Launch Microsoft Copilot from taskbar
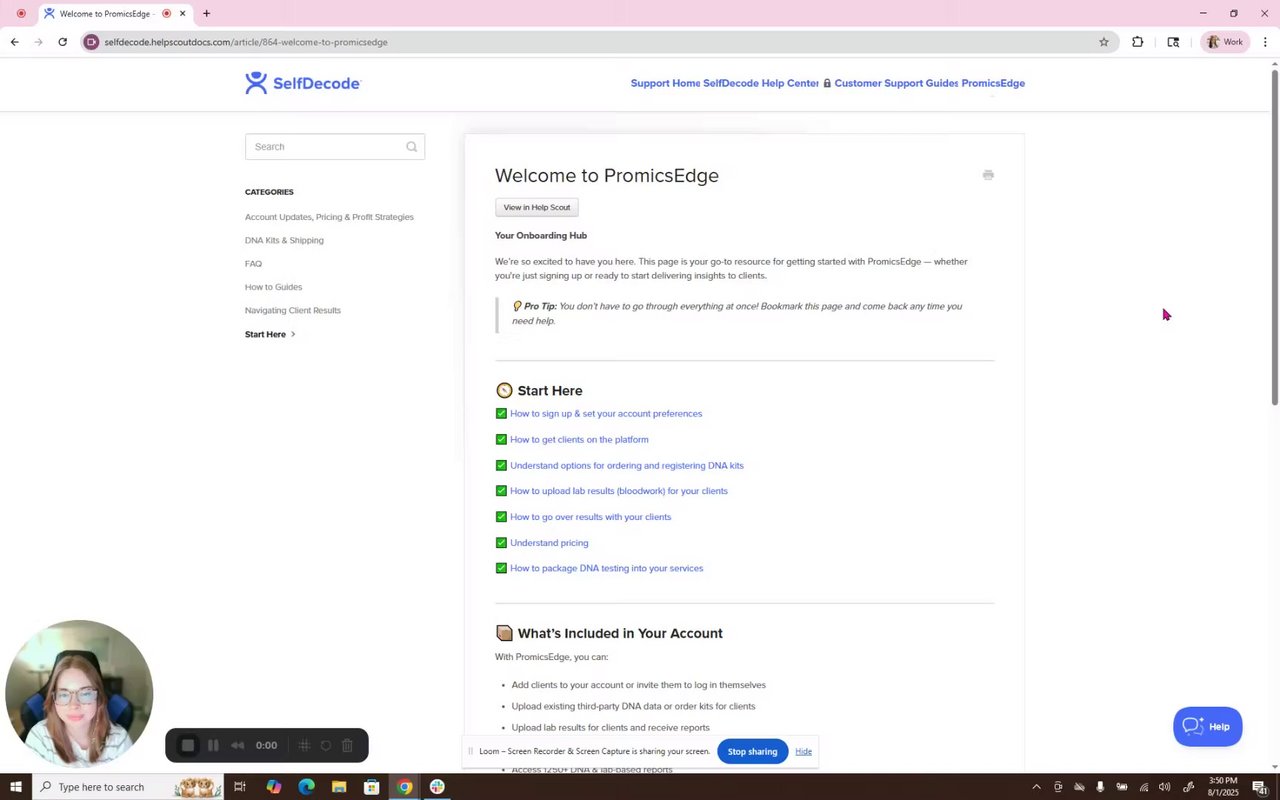 (x=274, y=787)
